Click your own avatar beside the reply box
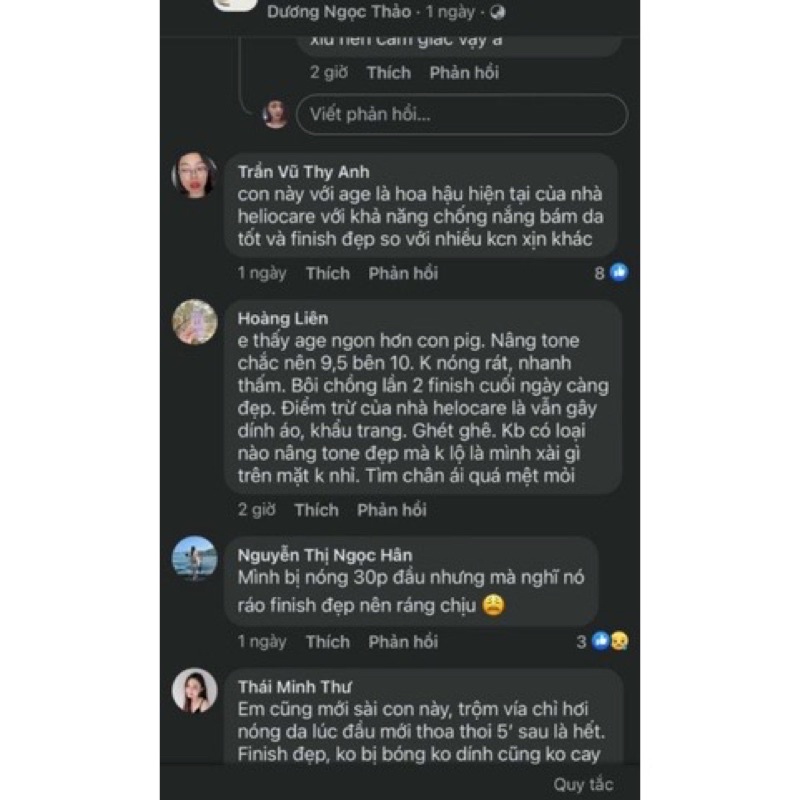800x800 pixels. (275, 113)
